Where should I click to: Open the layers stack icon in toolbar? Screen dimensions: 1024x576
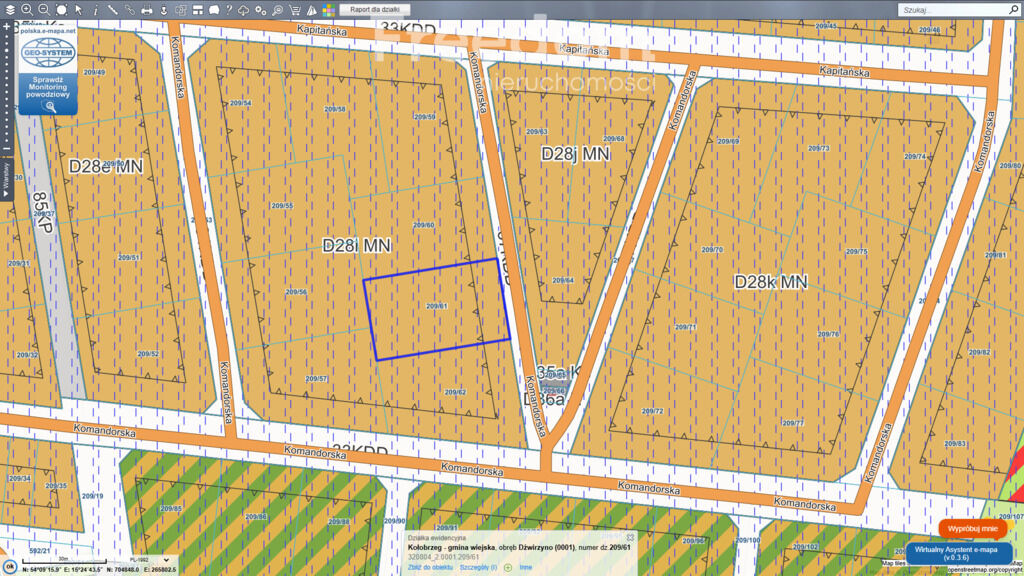pyautogui.click(x=9, y=9)
